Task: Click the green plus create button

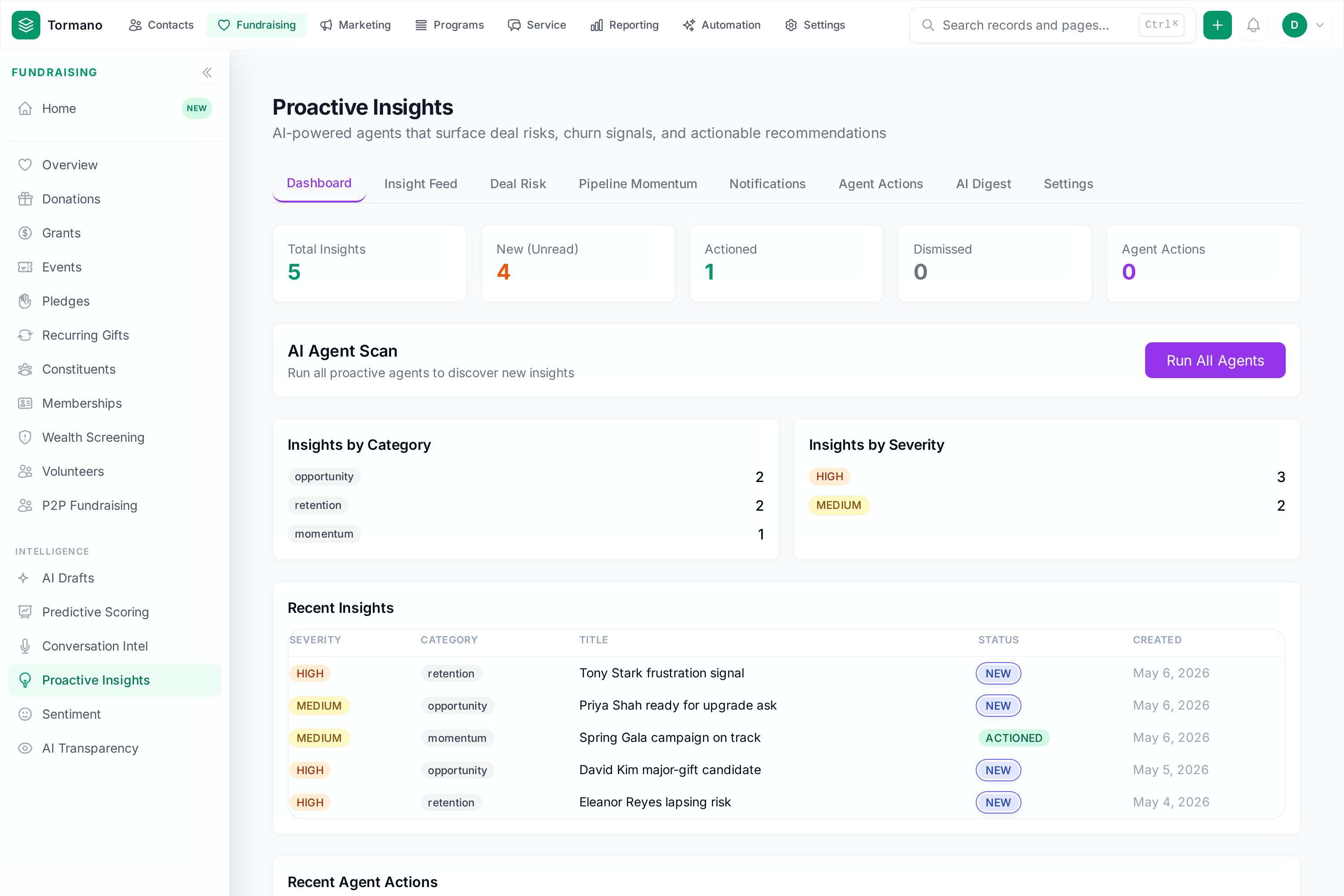Action: click(1218, 25)
